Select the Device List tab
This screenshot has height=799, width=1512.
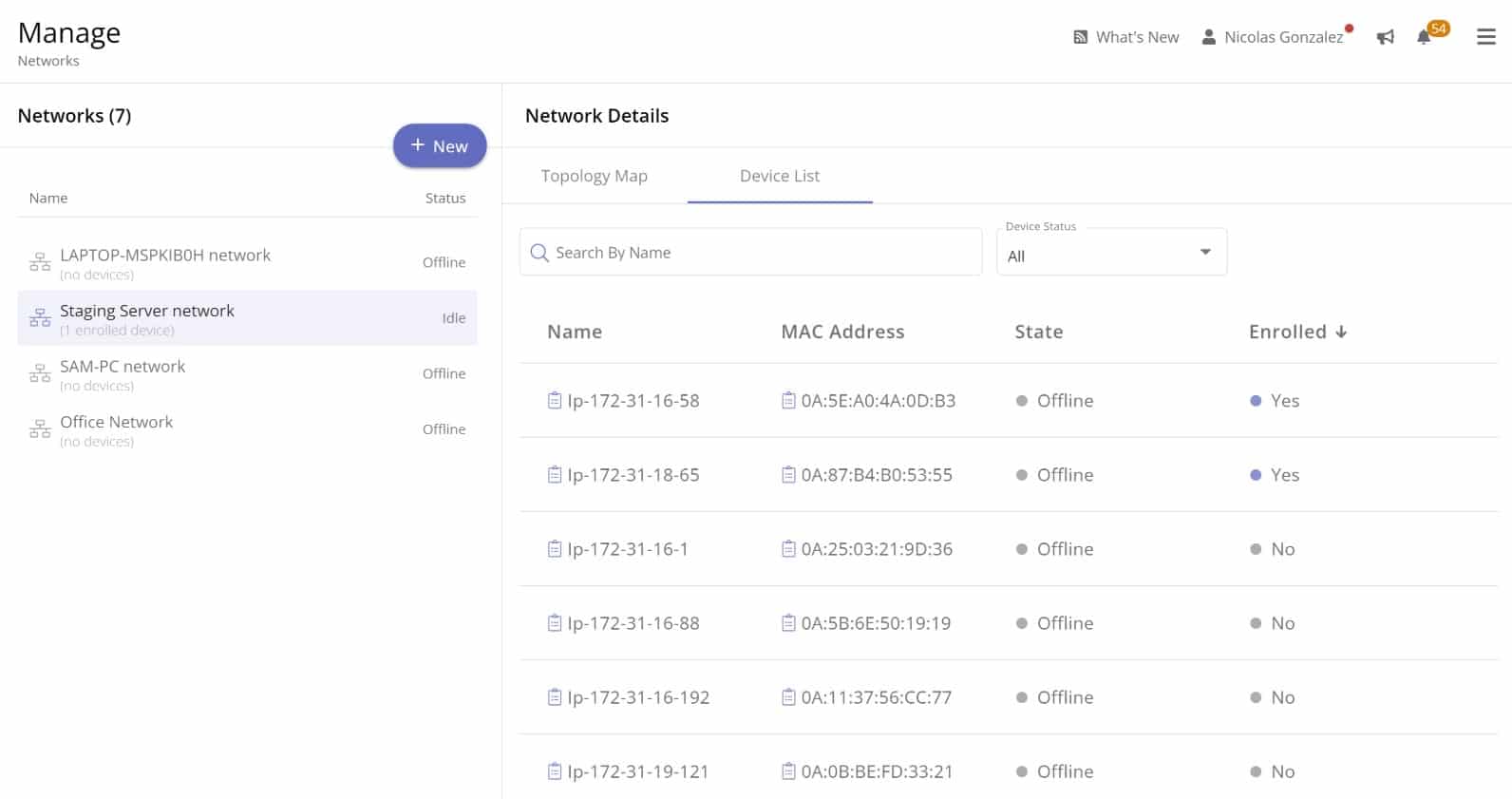pyautogui.click(x=780, y=176)
